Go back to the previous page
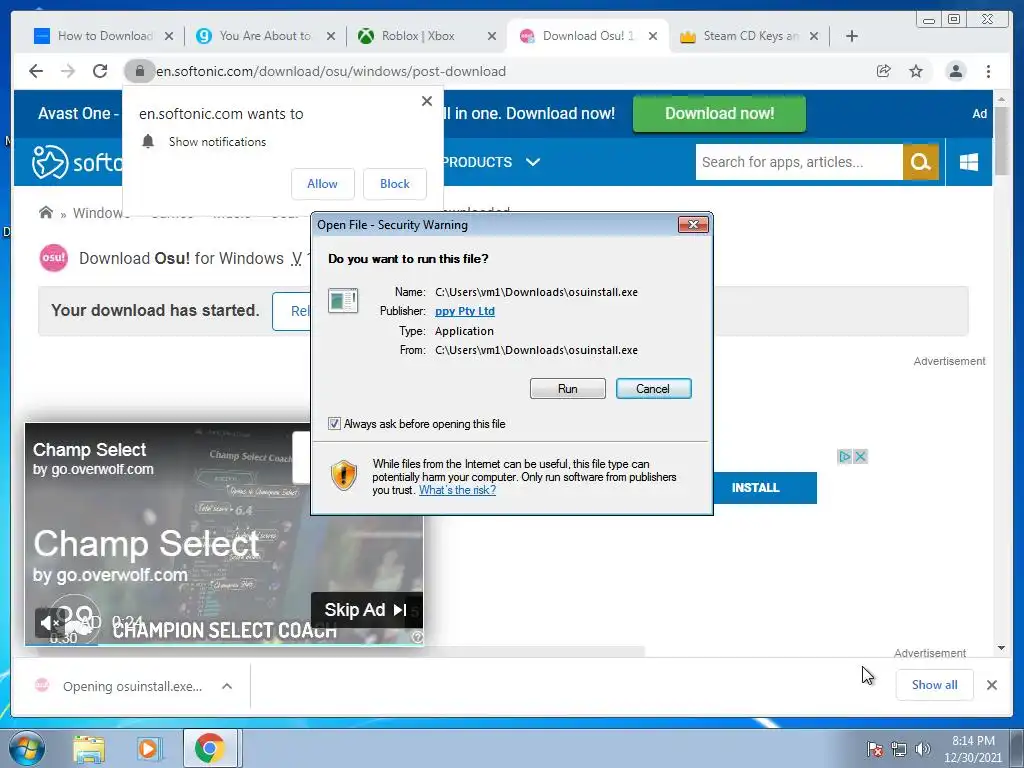The image size is (1024, 768). (x=36, y=71)
